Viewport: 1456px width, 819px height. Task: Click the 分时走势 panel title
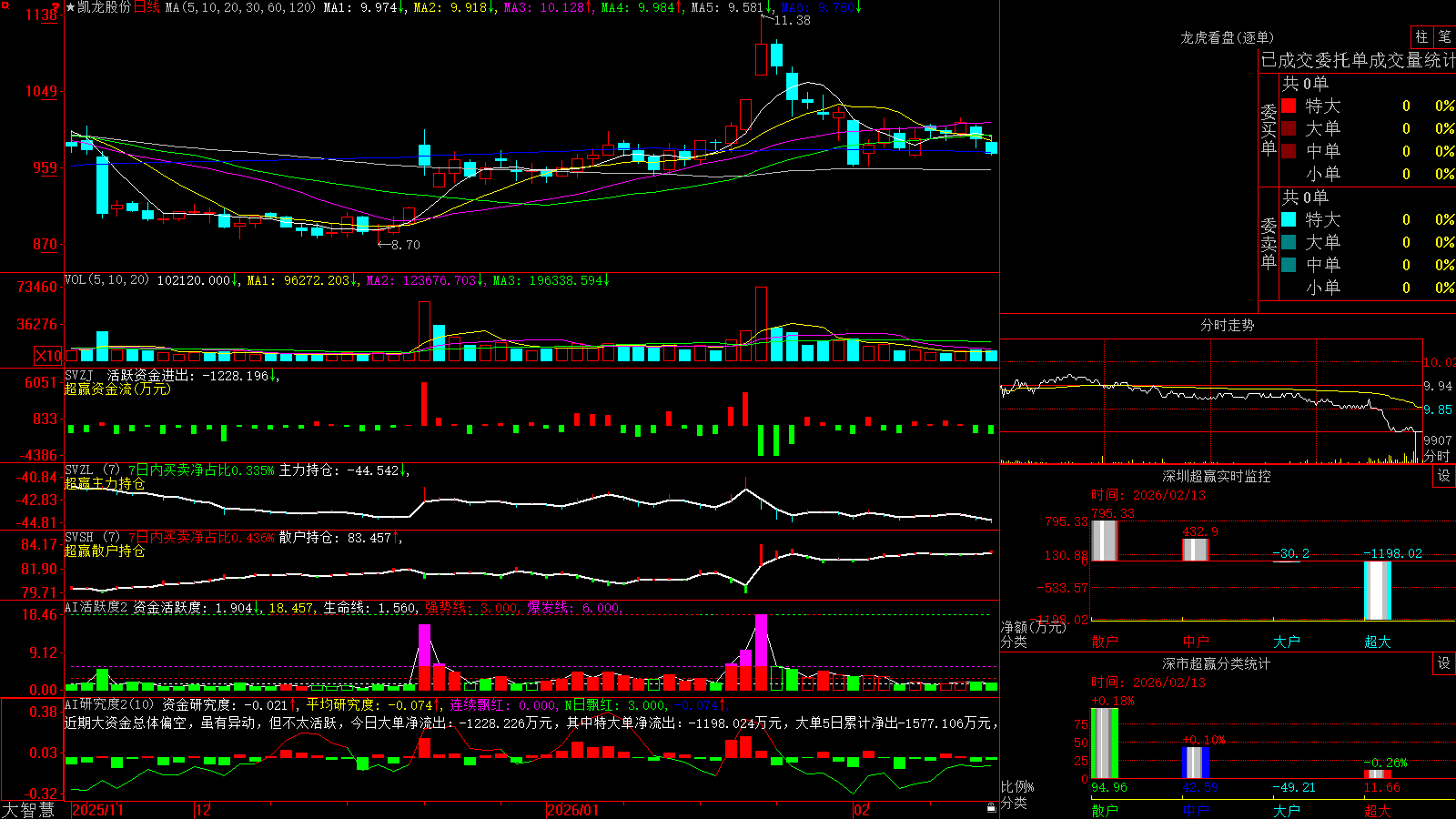pyautogui.click(x=1228, y=325)
